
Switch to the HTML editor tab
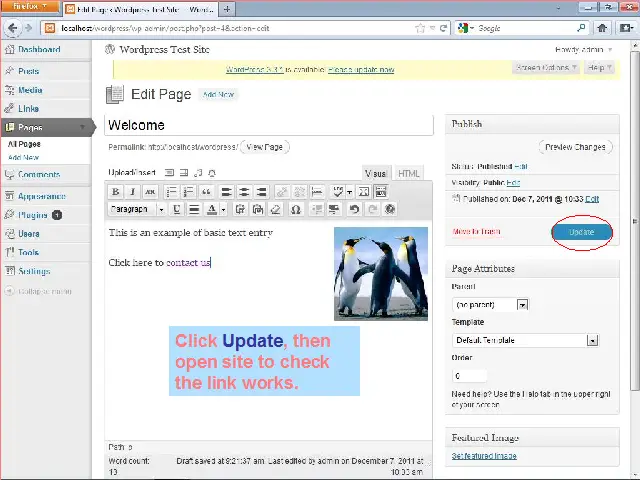tap(408, 173)
